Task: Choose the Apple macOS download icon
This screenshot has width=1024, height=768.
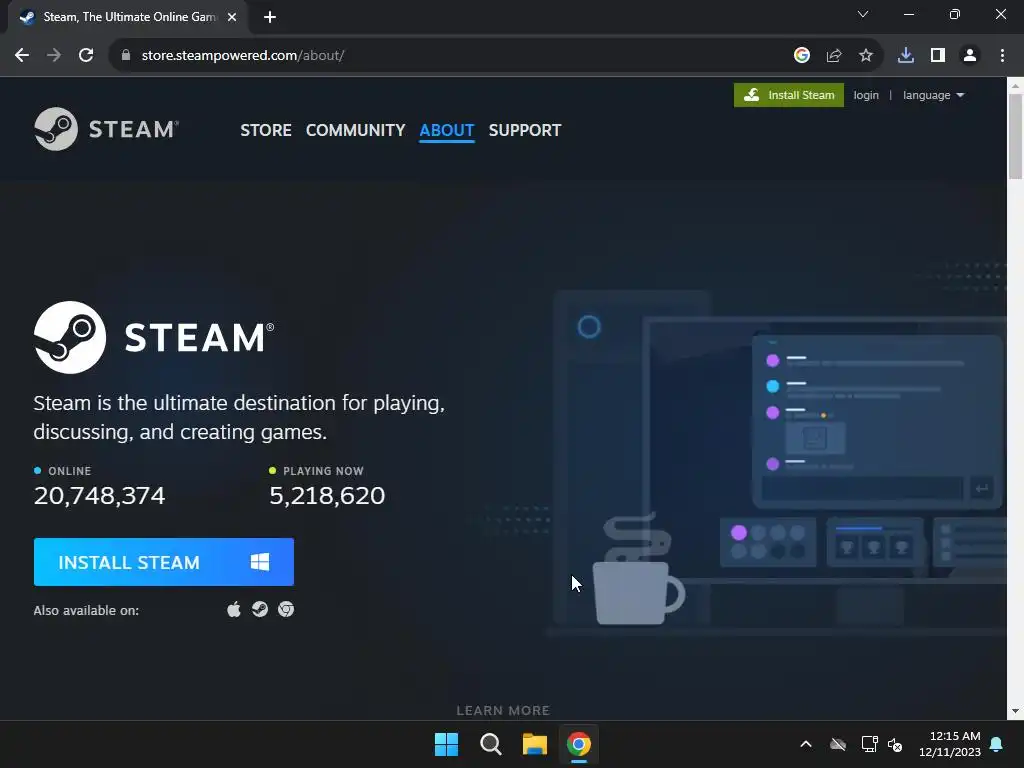Action: tap(234, 609)
